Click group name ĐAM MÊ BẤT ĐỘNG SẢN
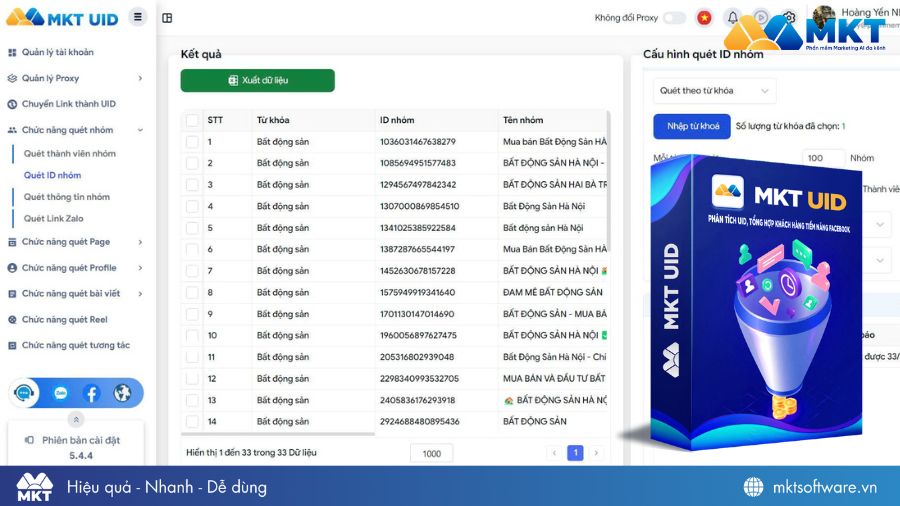The height and width of the screenshot is (506, 900). (x=553, y=293)
